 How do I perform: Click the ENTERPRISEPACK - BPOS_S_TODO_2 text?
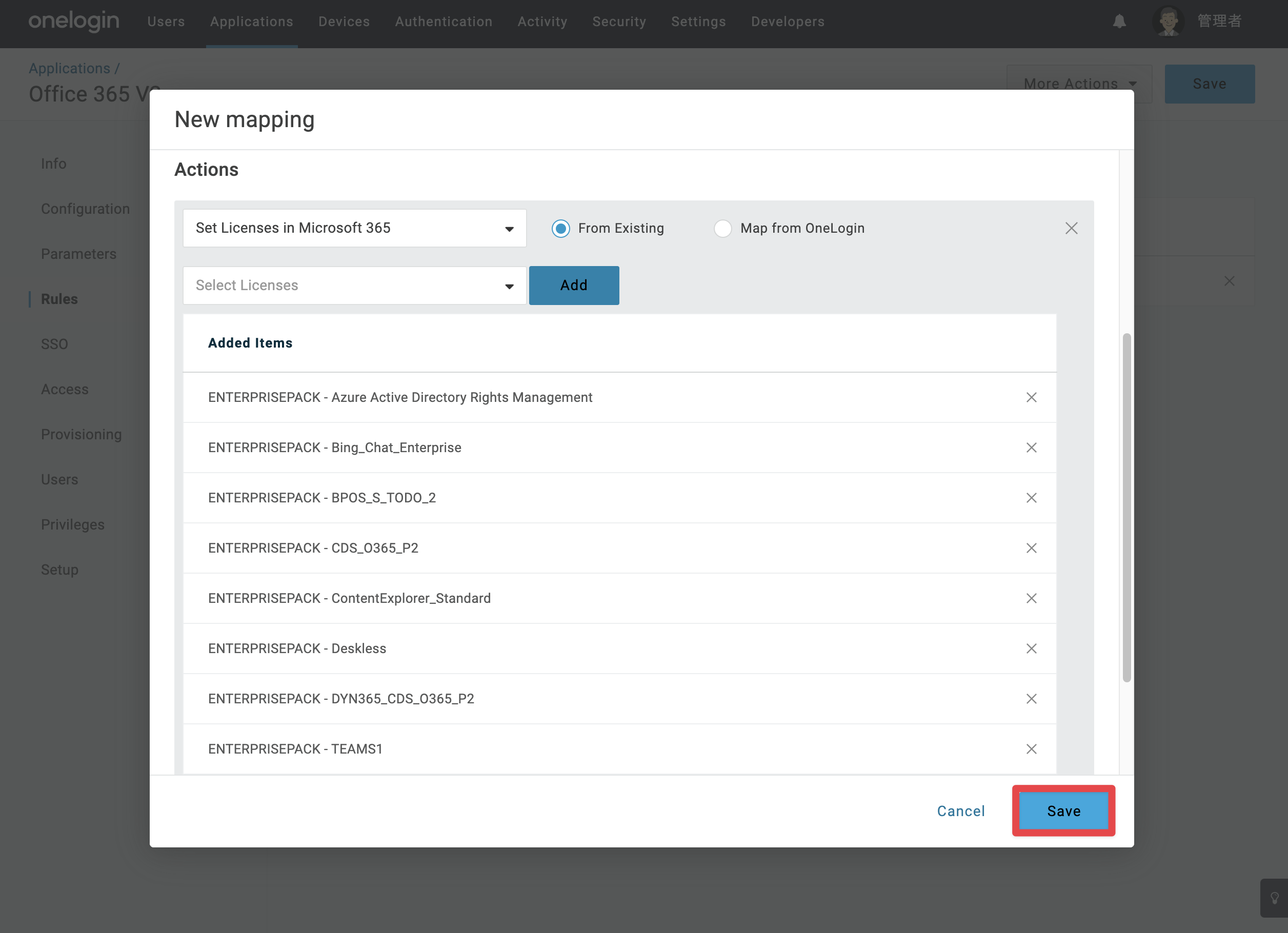(x=322, y=498)
